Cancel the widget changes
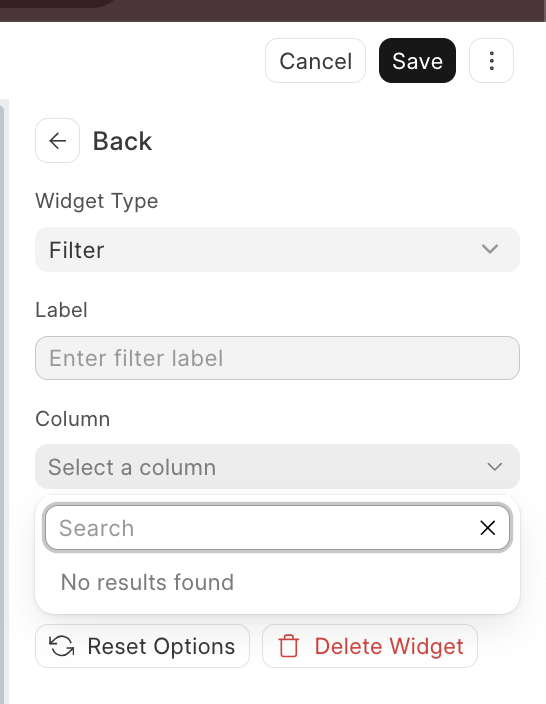 pyautogui.click(x=315, y=61)
